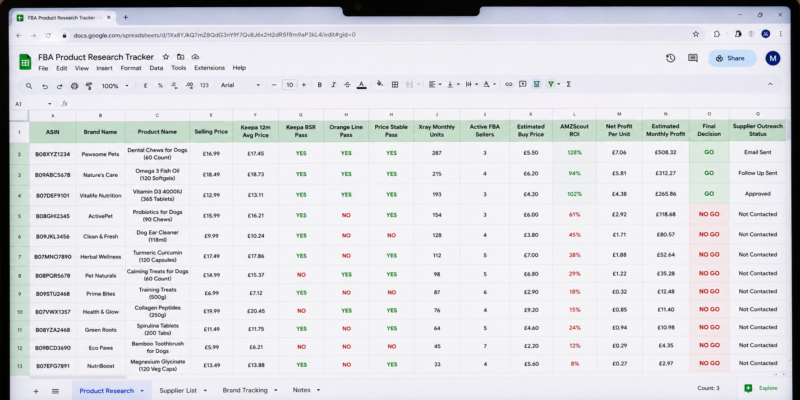Toggle bold formatting

pos(320,85)
